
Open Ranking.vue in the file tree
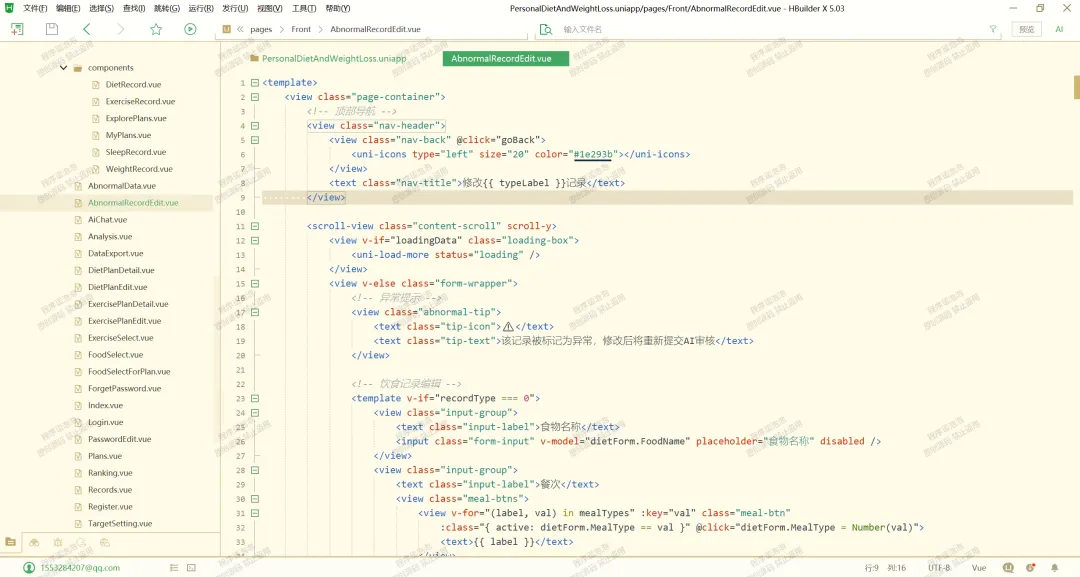[110, 473]
